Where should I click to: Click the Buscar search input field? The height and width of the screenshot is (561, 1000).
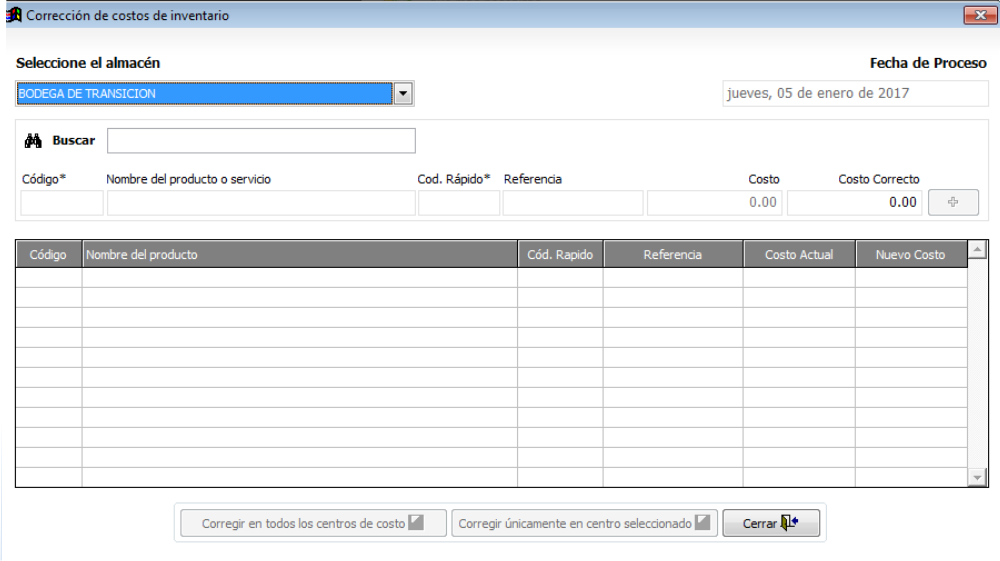[261, 141]
